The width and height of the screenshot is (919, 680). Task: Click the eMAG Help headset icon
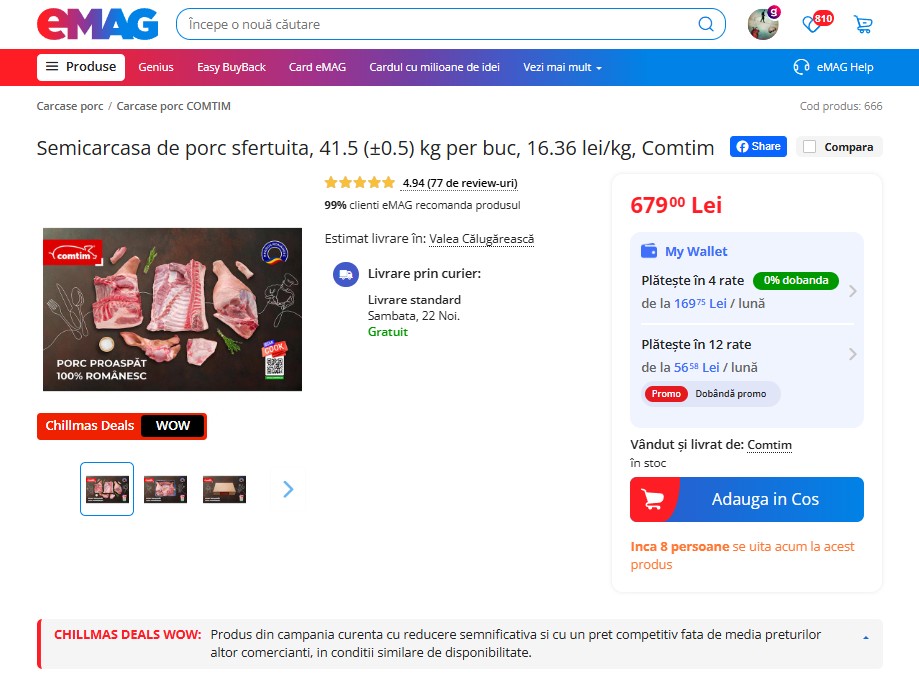pos(801,67)
